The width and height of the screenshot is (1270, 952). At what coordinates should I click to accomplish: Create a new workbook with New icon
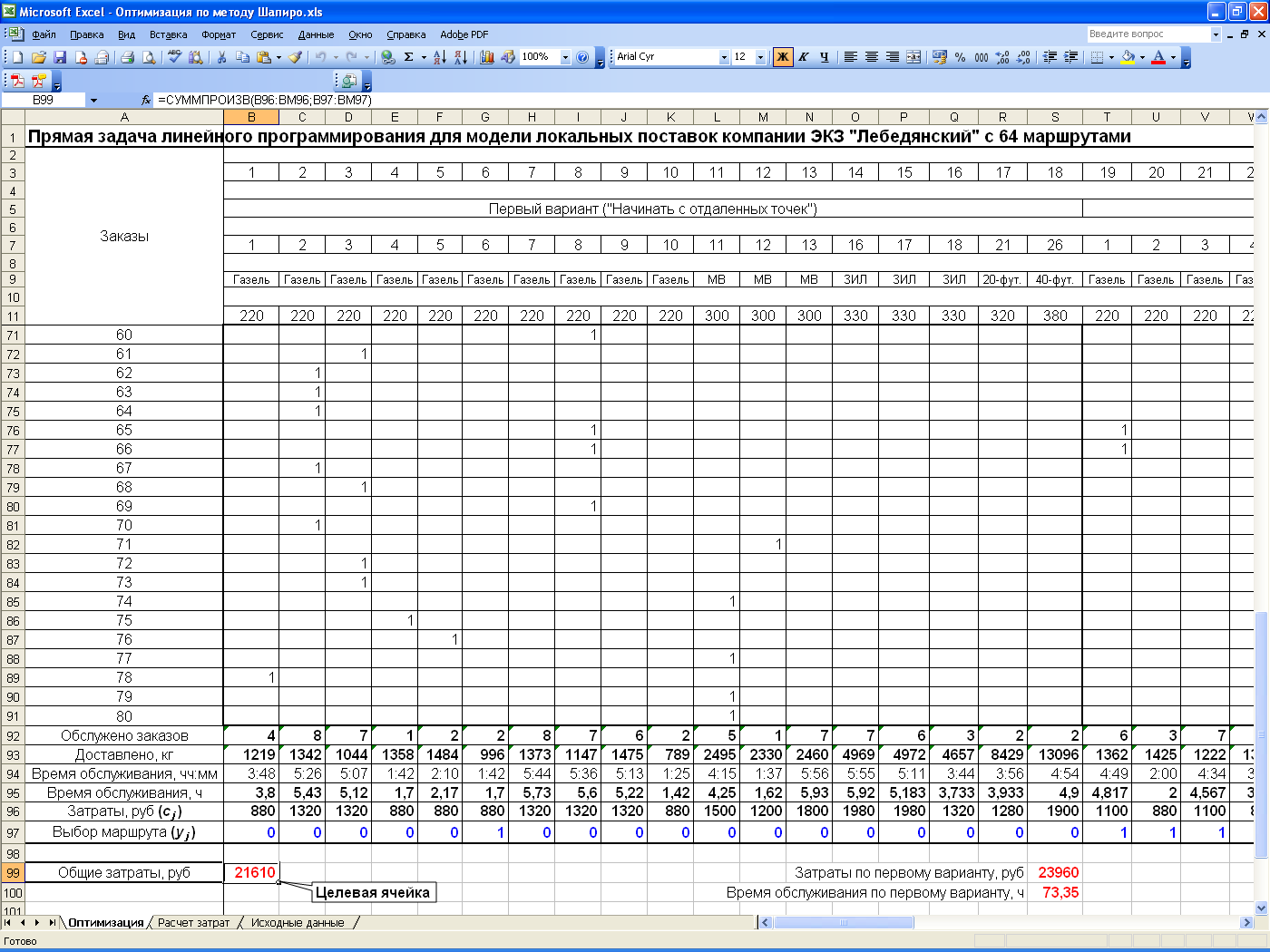point(17,57)
